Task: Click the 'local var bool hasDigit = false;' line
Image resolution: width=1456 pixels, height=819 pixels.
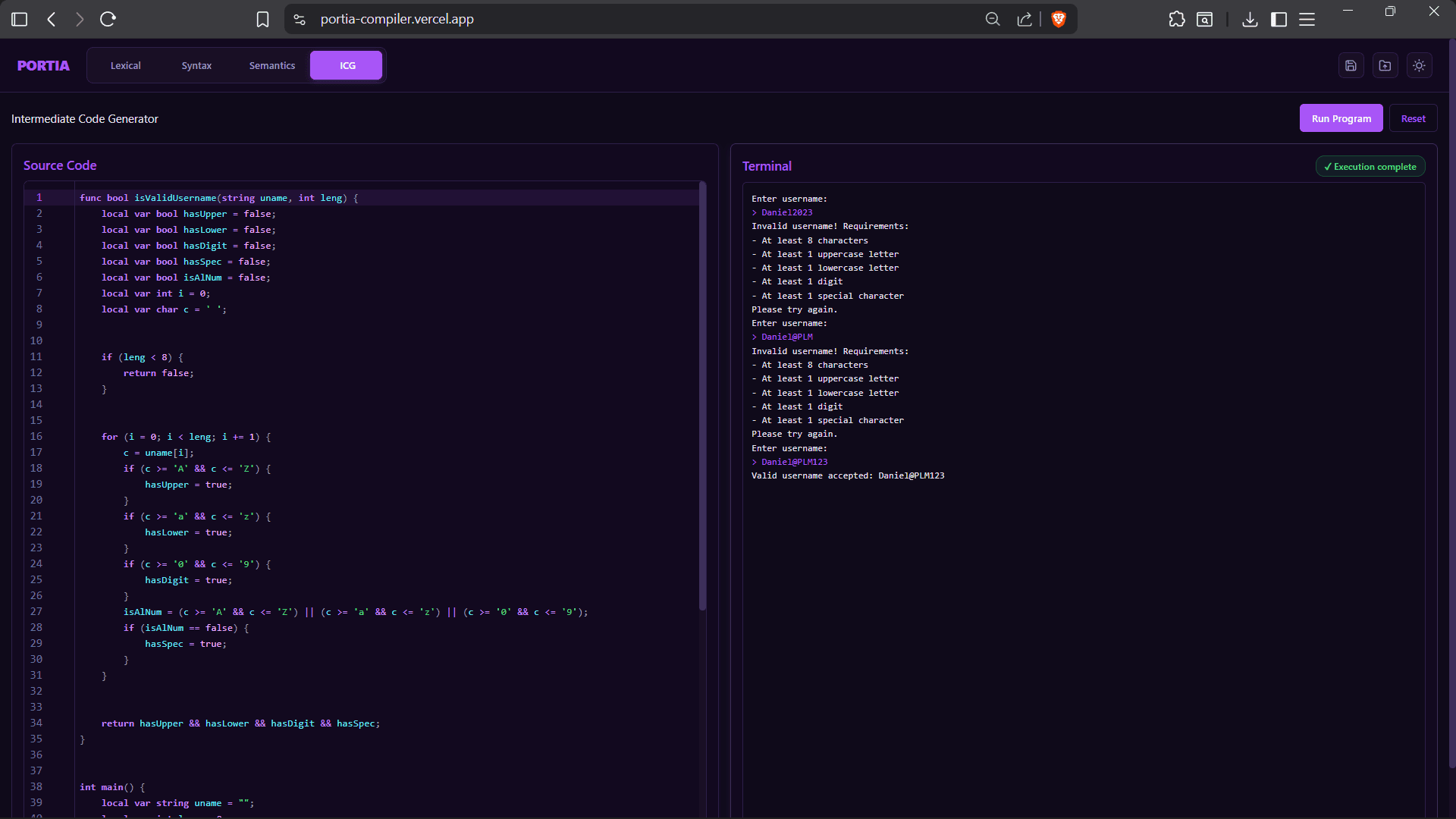Action: pyautogui.click(x=189, y=246)
